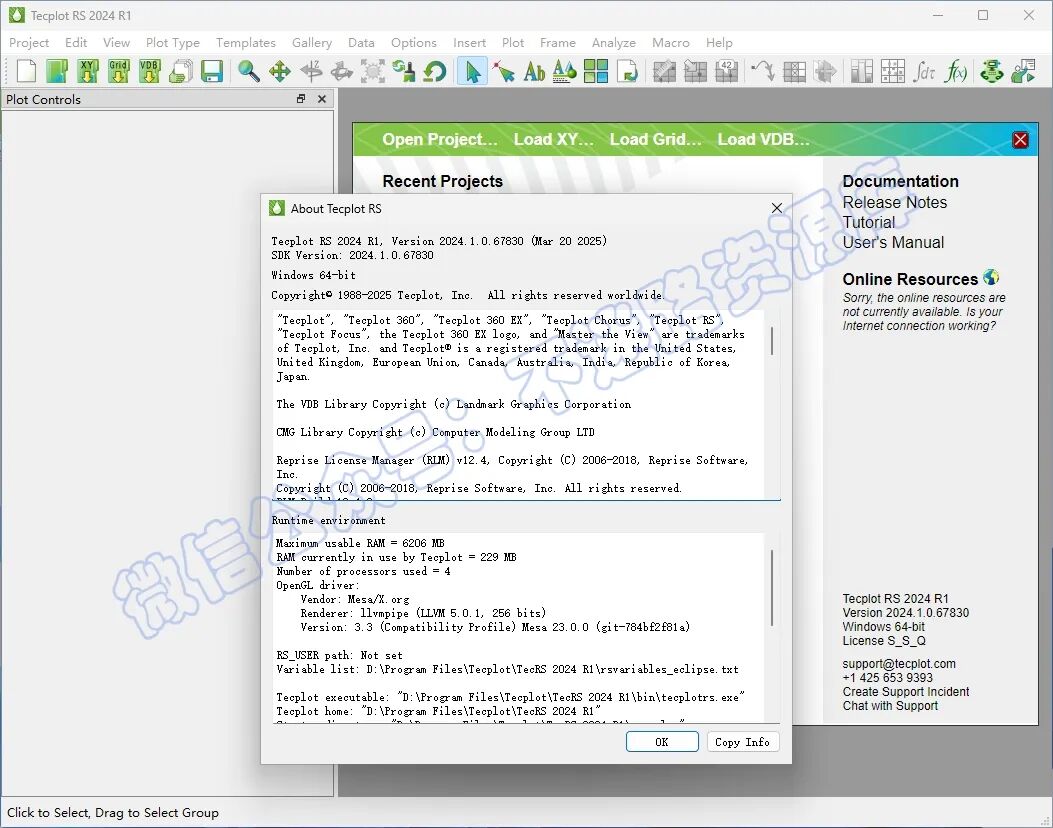Viewport: 1053px width, 828px height.
Task: Click the 'Windows 64-bit' text in About dialog
Action: (314, 275)
